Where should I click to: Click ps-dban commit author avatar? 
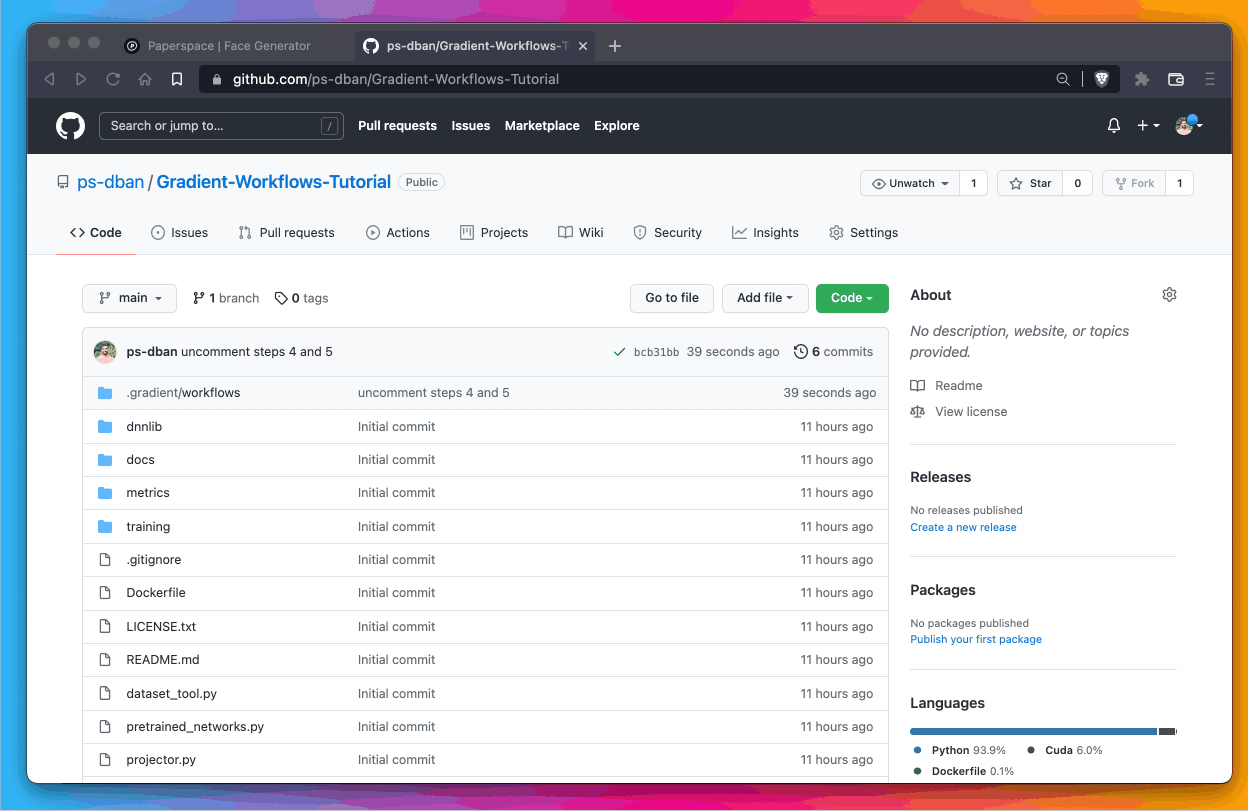coord(105,352)
